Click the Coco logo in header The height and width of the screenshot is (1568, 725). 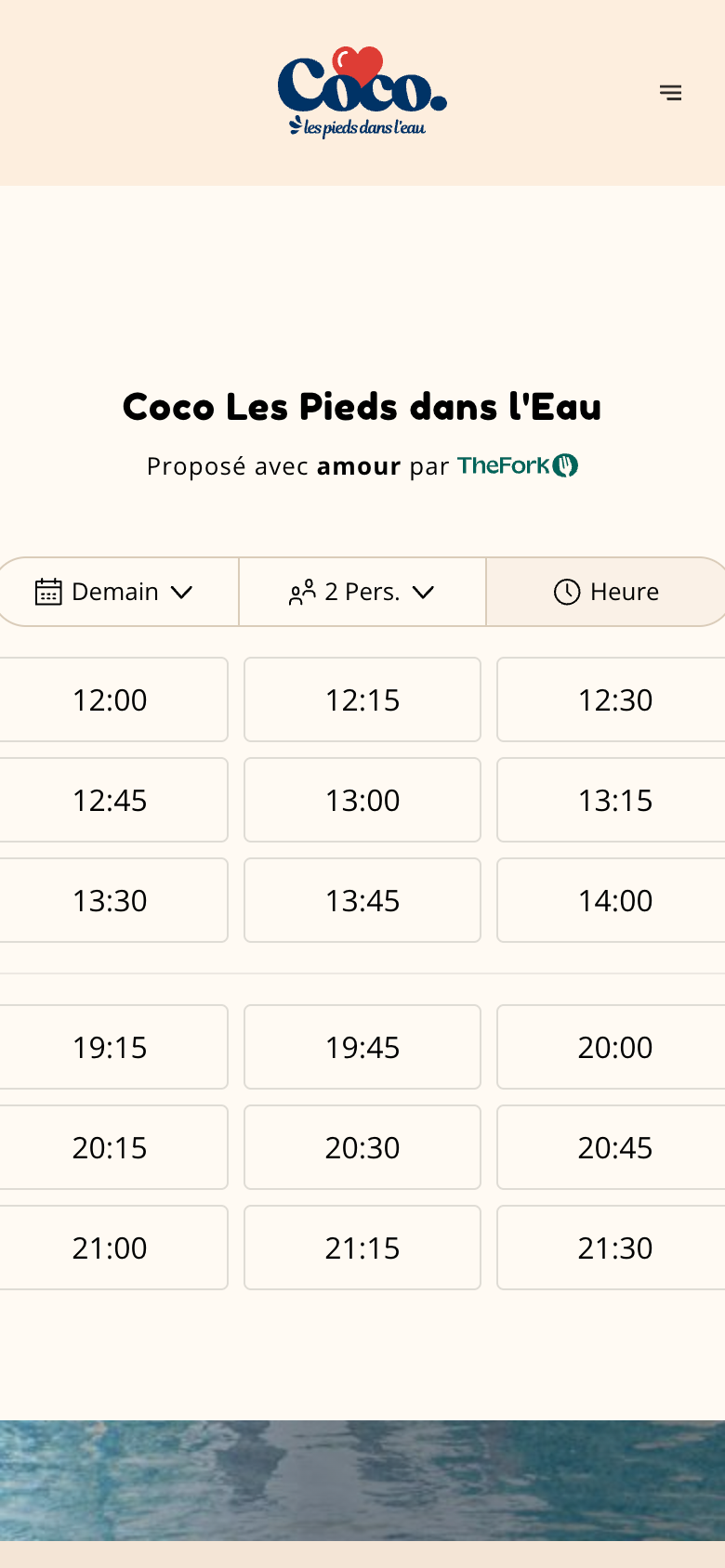362,92
